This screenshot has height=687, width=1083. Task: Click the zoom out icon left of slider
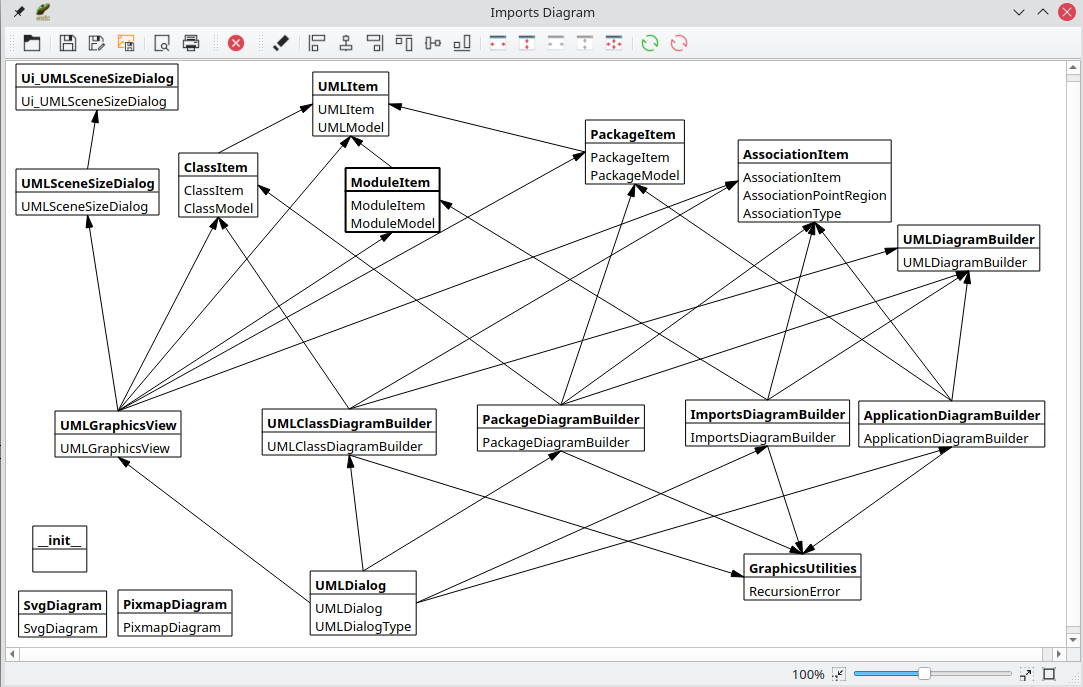[838, 674]
